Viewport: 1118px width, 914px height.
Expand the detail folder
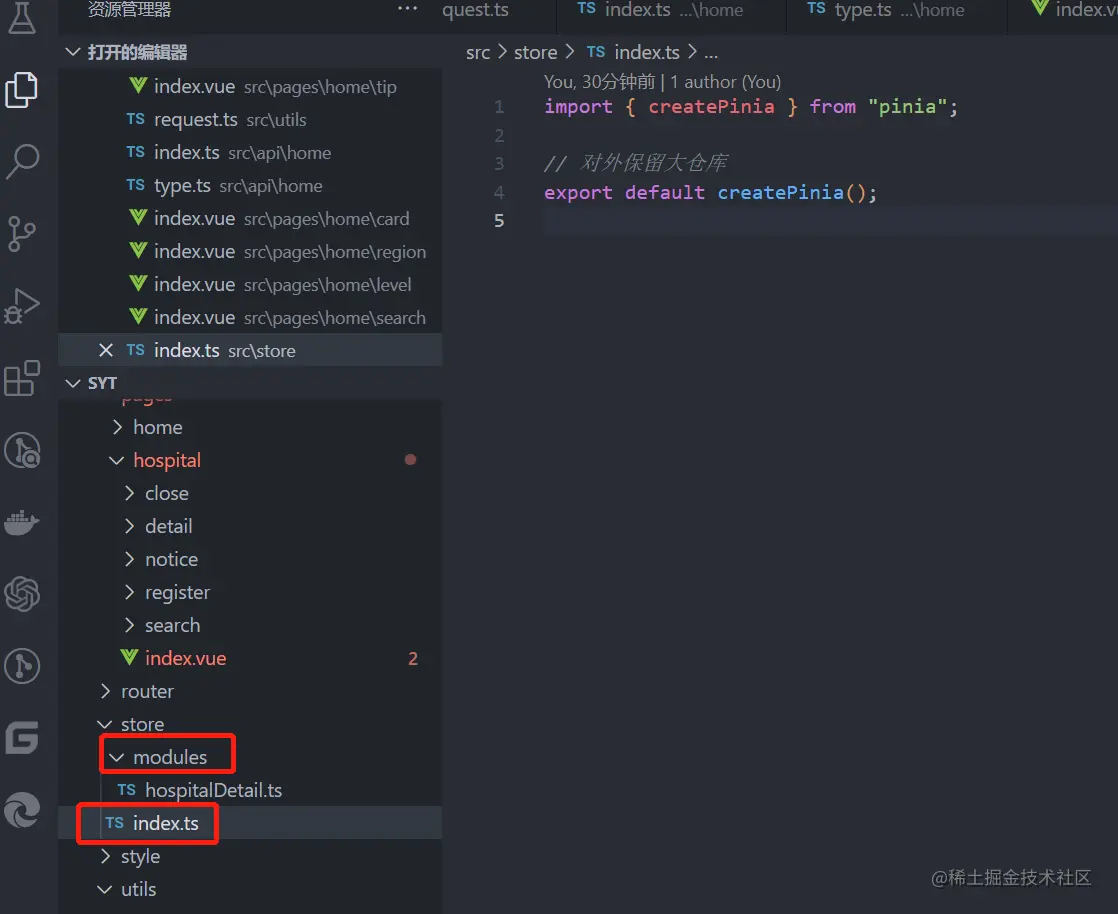coord(129,525)
